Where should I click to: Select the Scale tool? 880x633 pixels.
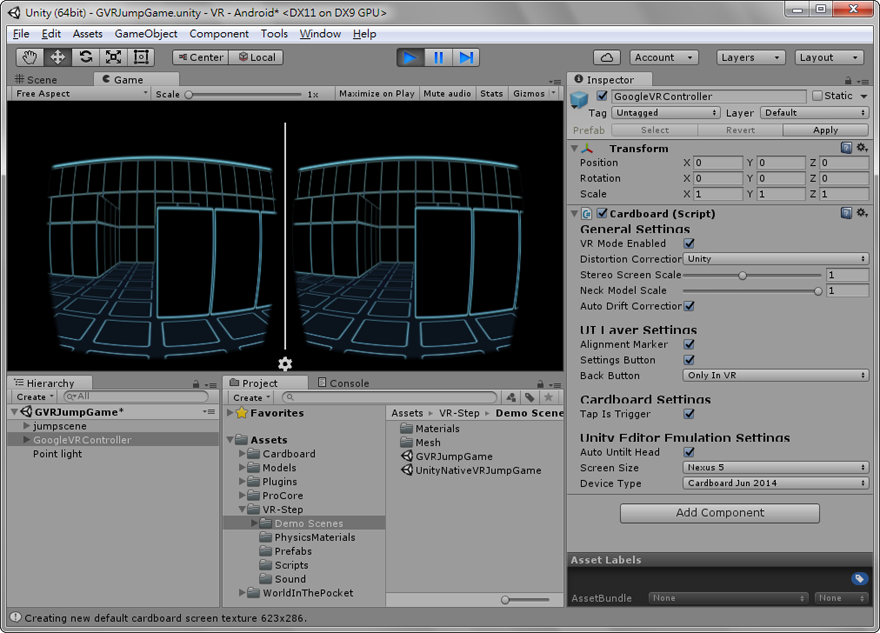[x=113, y=57]
